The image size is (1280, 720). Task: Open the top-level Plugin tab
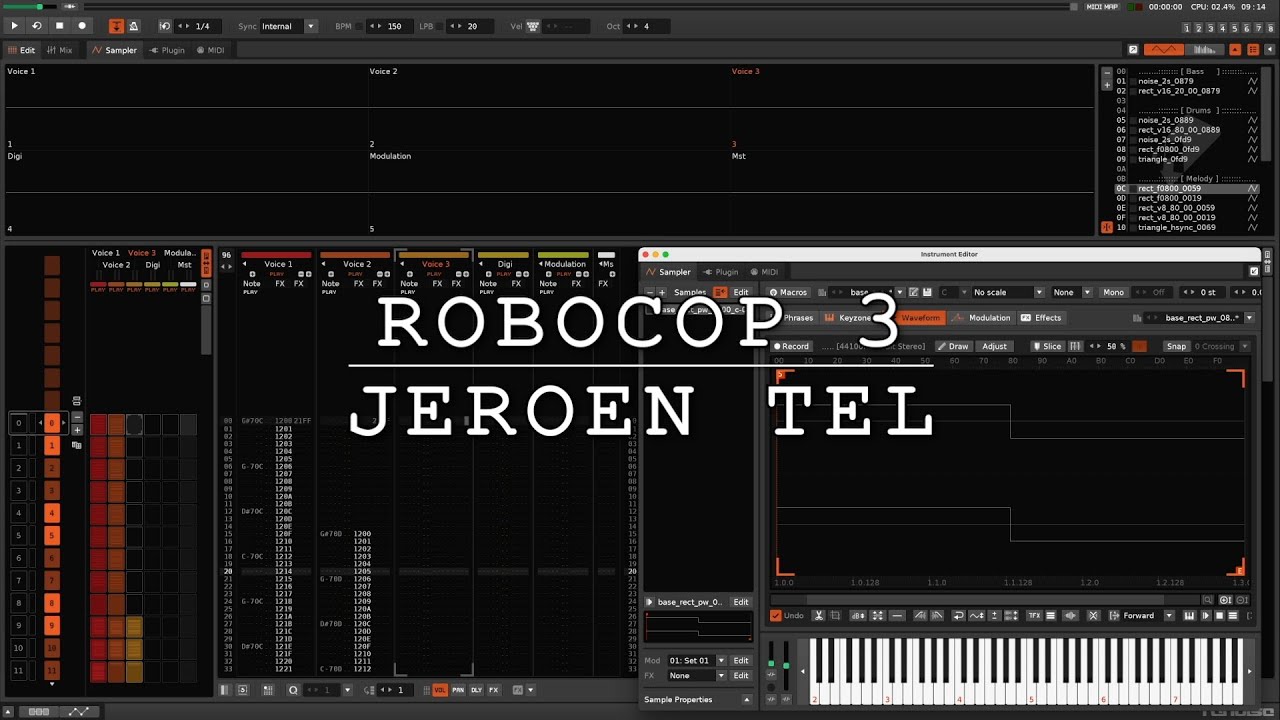167,50
